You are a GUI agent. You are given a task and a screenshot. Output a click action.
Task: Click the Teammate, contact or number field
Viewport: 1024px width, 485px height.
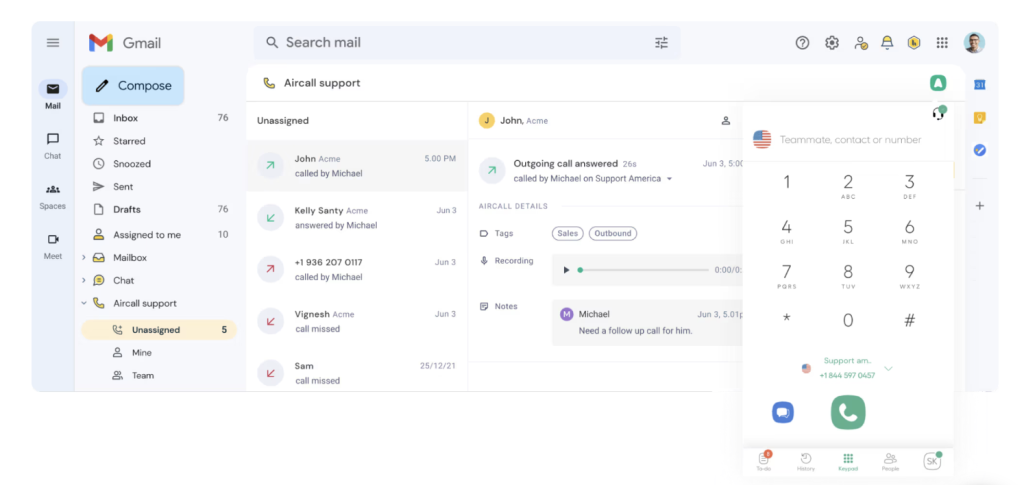[x=850, y=140]
